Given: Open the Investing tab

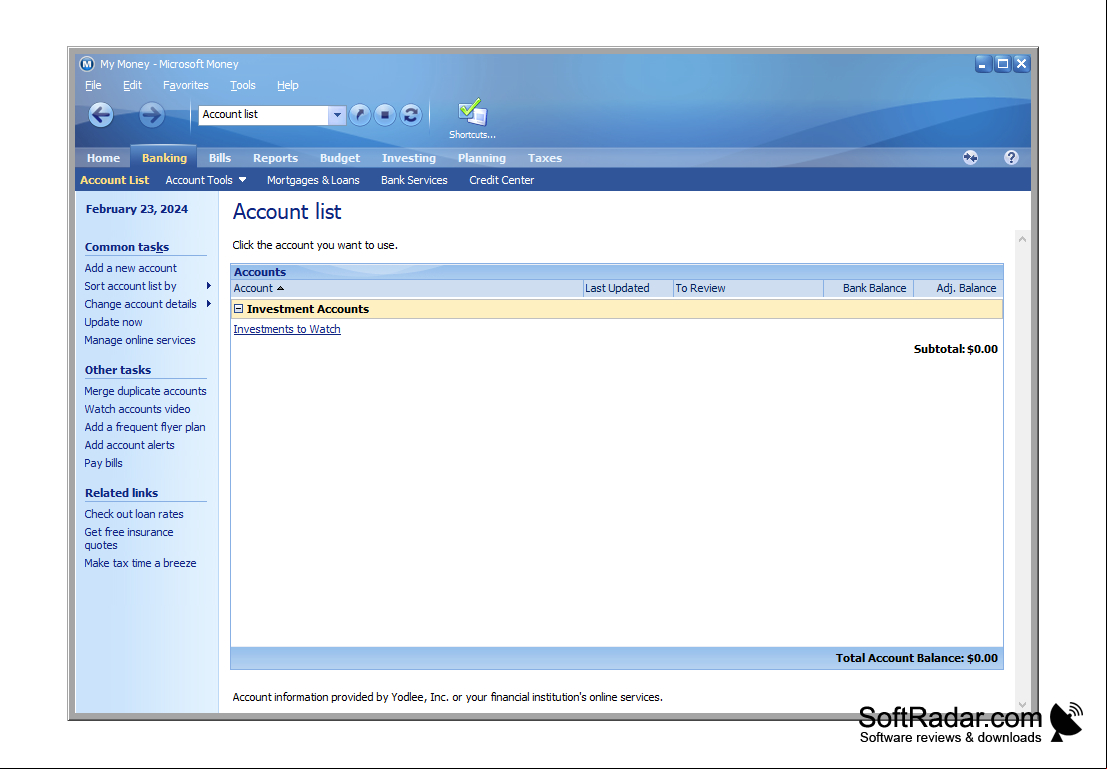Looking at the screenshot, I should tap(409, 158).
